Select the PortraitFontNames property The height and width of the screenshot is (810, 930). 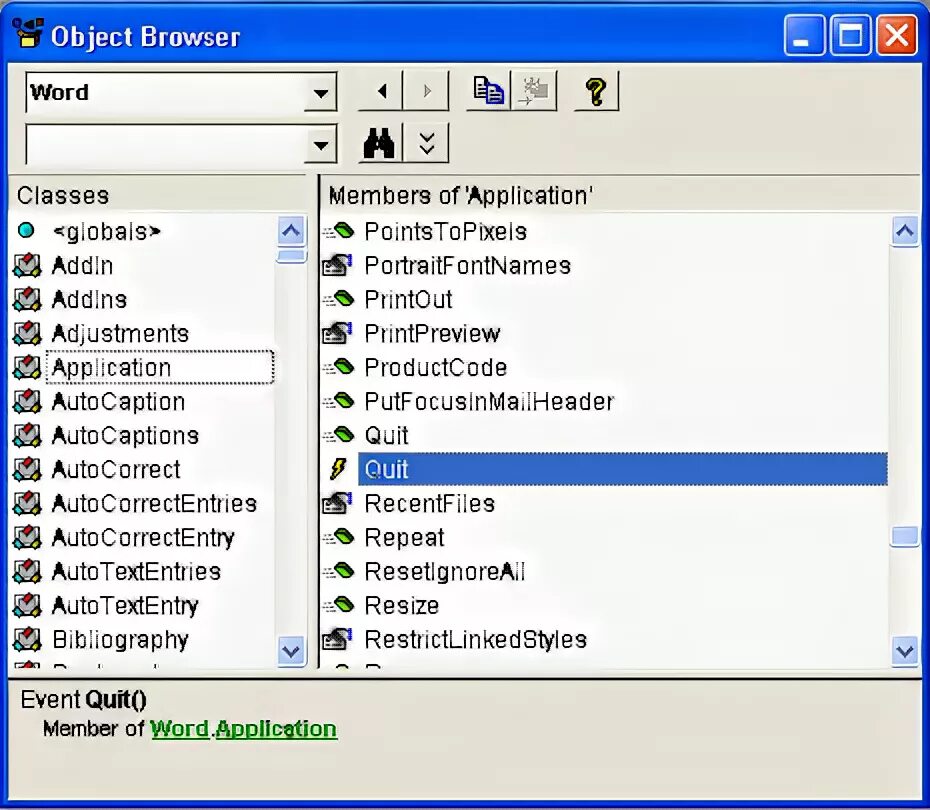pyautogui.click(x=467, y=266)
